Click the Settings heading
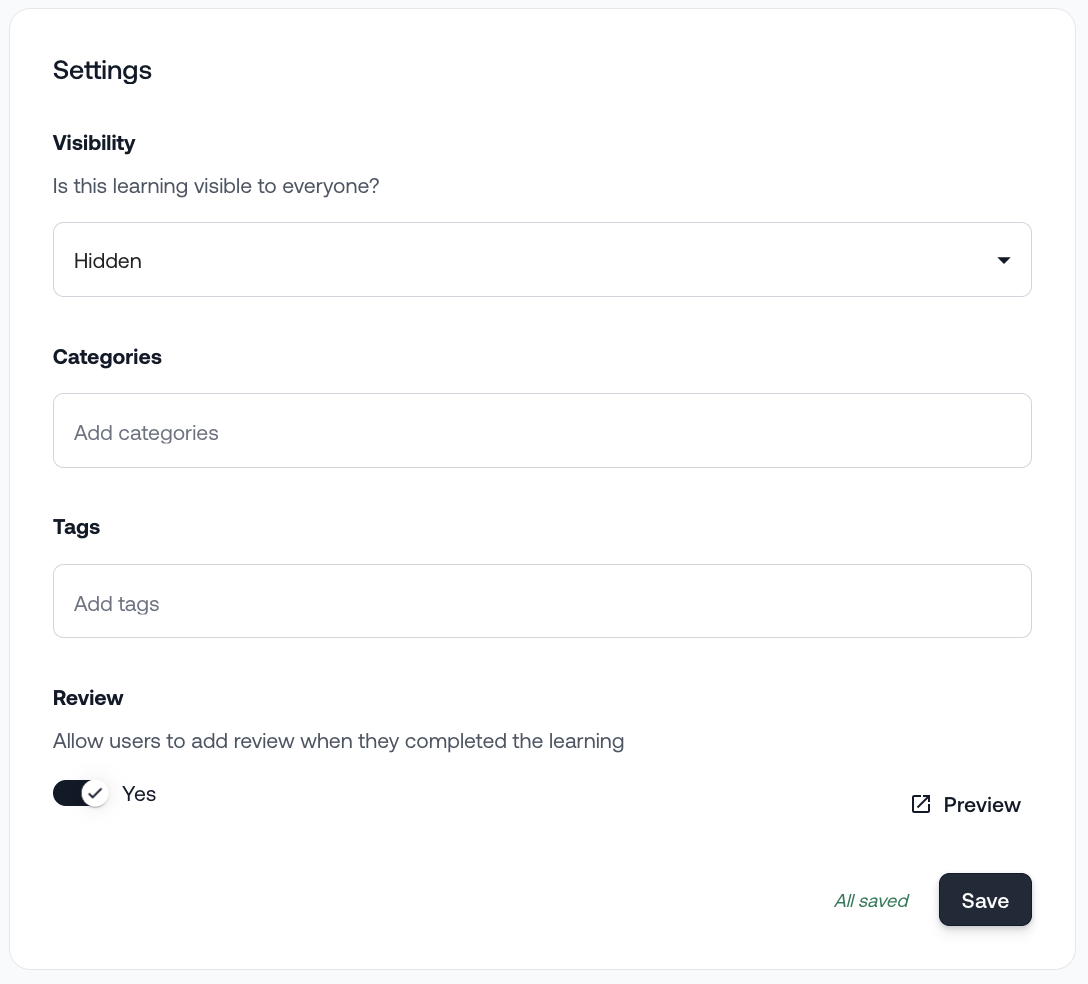The width and height of the screenshot is (1088, 984). (102, 70)
